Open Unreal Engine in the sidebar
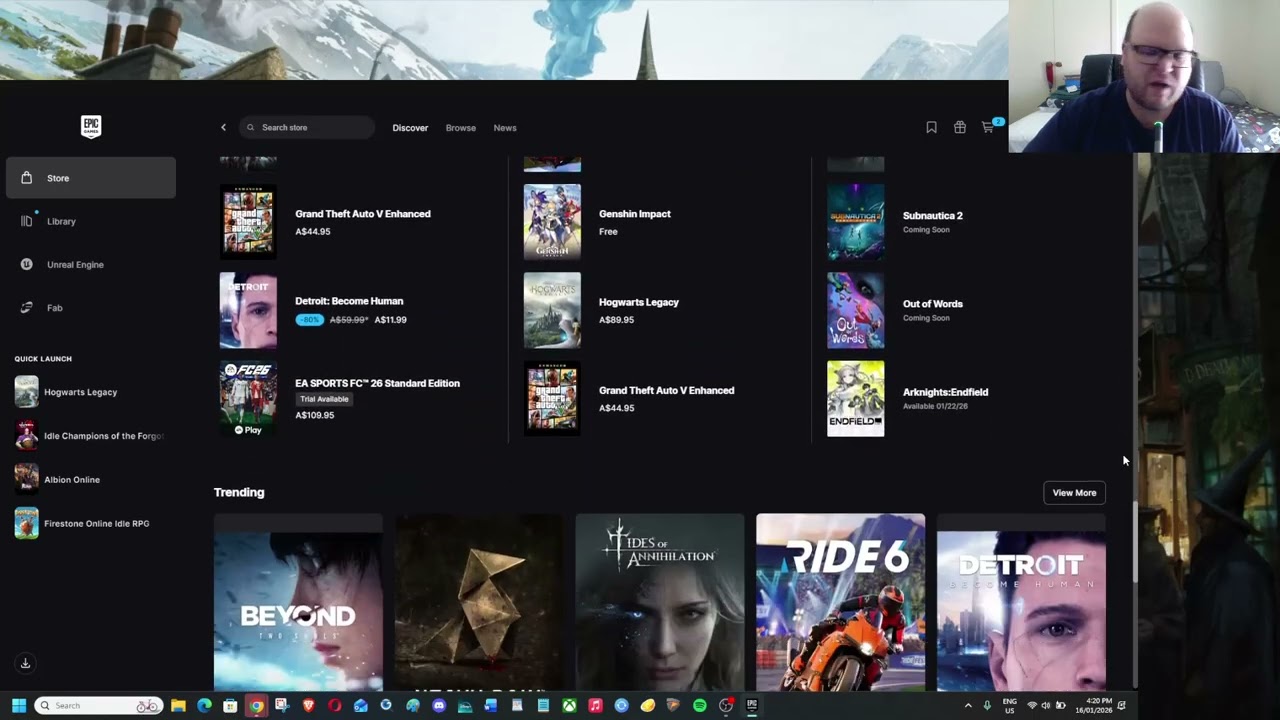The height and width of the screenshot is (720, 1280). (x=90, y=264)
